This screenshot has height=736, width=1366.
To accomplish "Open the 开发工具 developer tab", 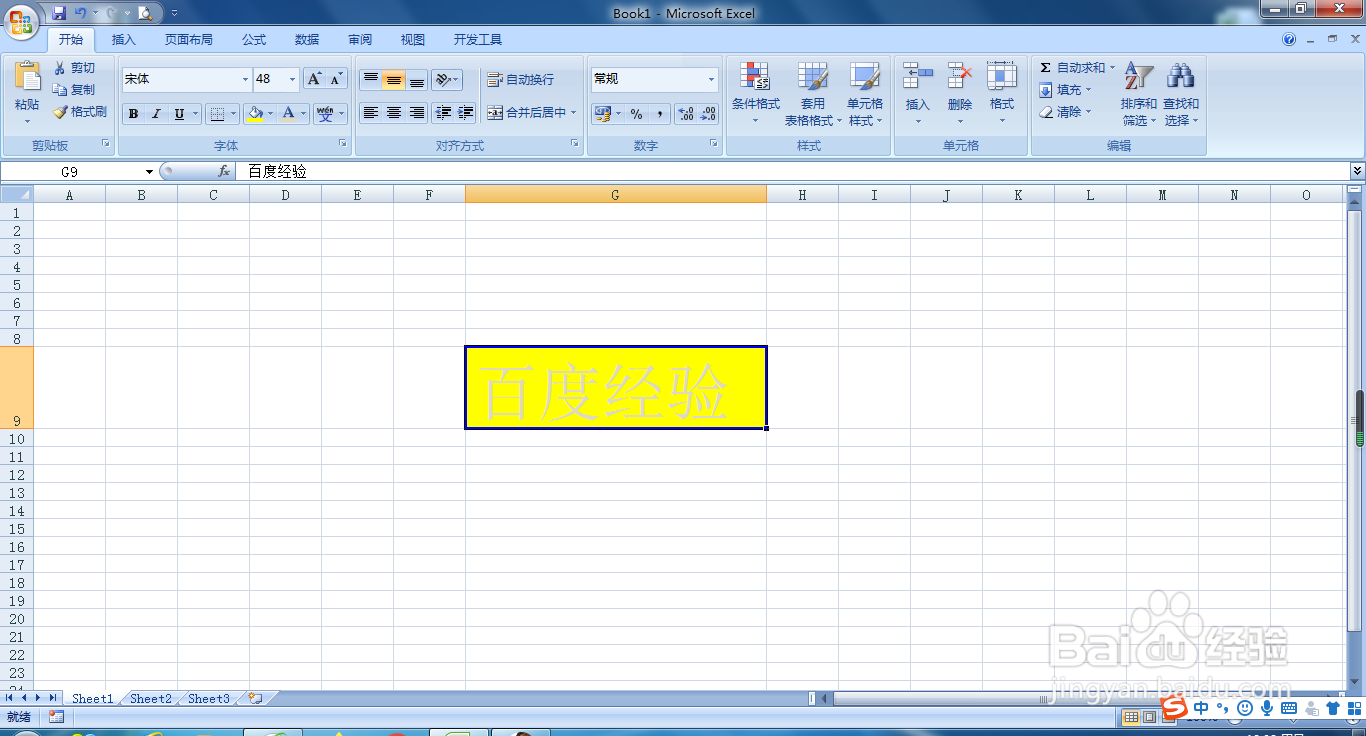I will (478, 40).
